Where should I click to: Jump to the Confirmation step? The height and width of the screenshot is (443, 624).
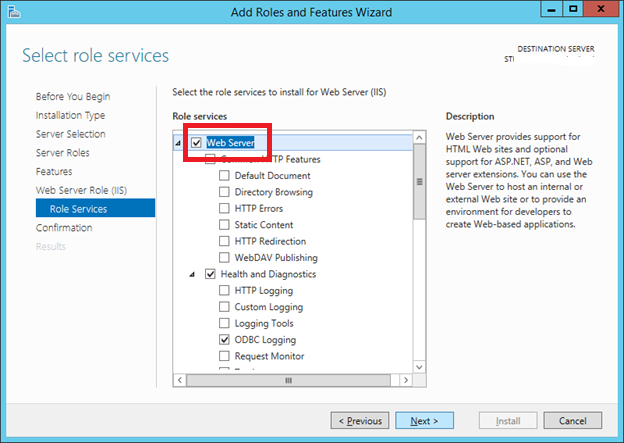point(64,228)
